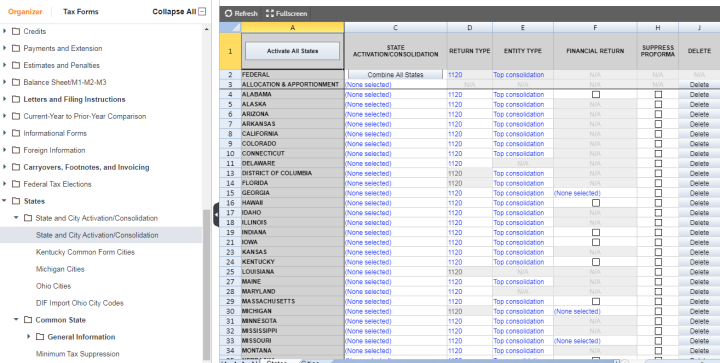Click the Federal Tax Elections folder icon
The image size is (720, 363).
click(x=16, y=184)
